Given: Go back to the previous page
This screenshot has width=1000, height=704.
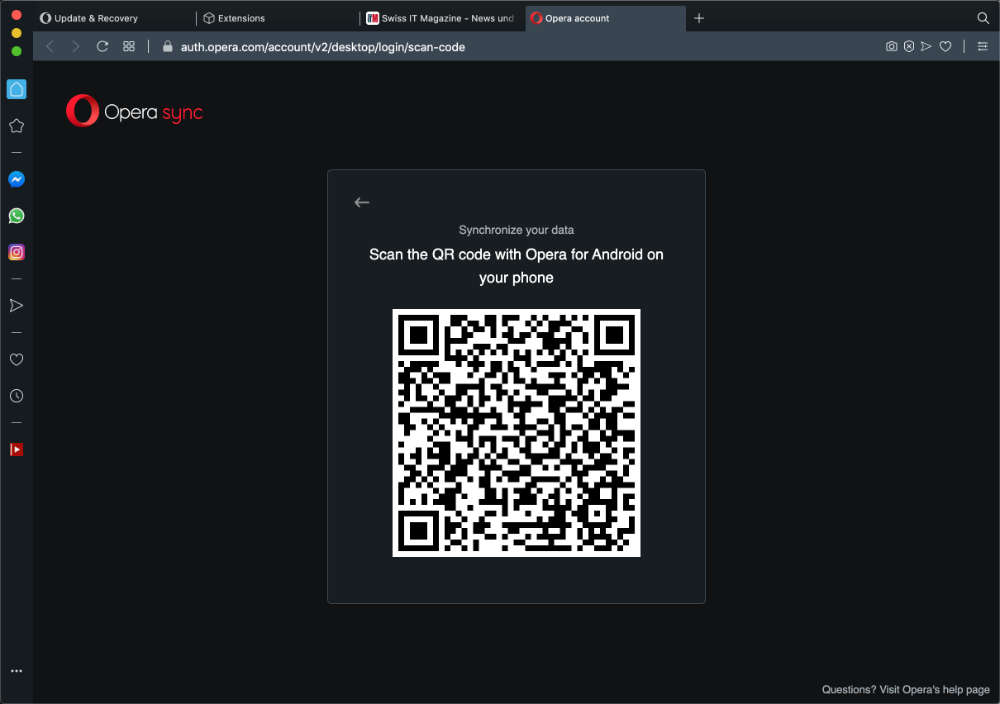Looking at the screenshot, I should [50, 47].
